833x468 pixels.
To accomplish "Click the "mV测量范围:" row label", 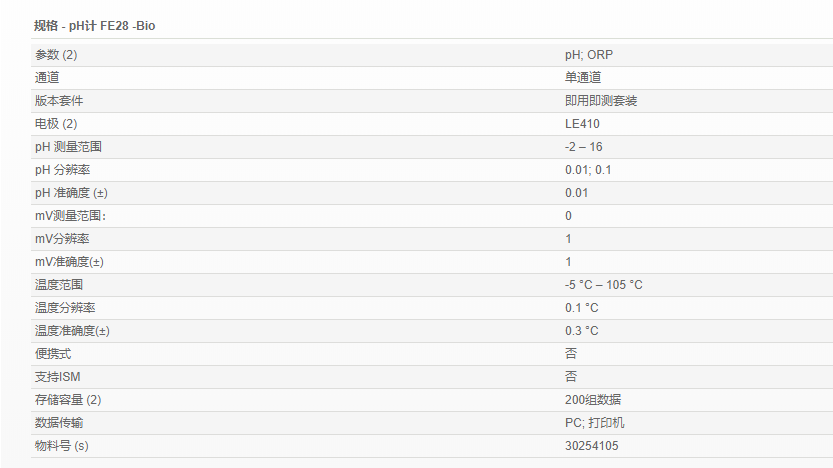I will (70, 216).
